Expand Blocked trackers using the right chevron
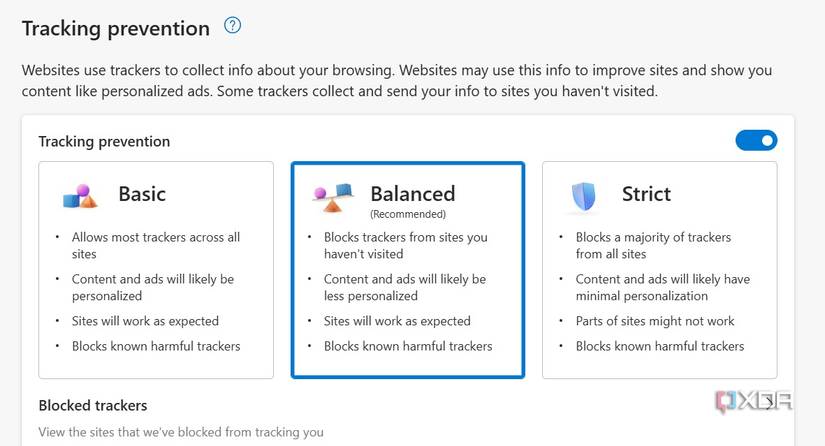The height and width of the screenshot is (446, 825). [x=770, y=405]
